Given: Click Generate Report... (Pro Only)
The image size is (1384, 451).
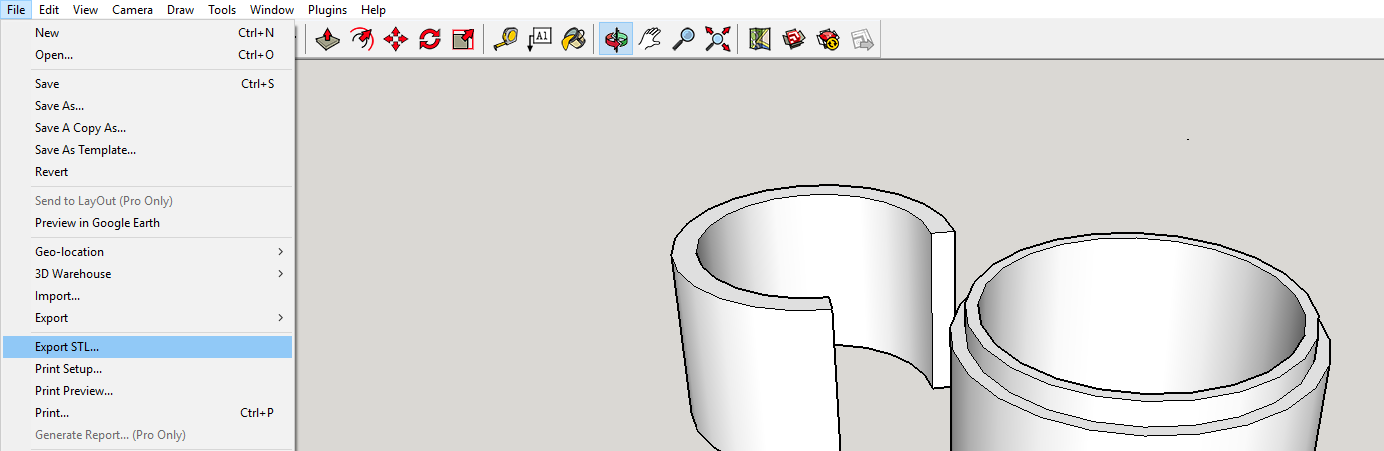Looking at the screenshot, I should click(x=148, y=435).
